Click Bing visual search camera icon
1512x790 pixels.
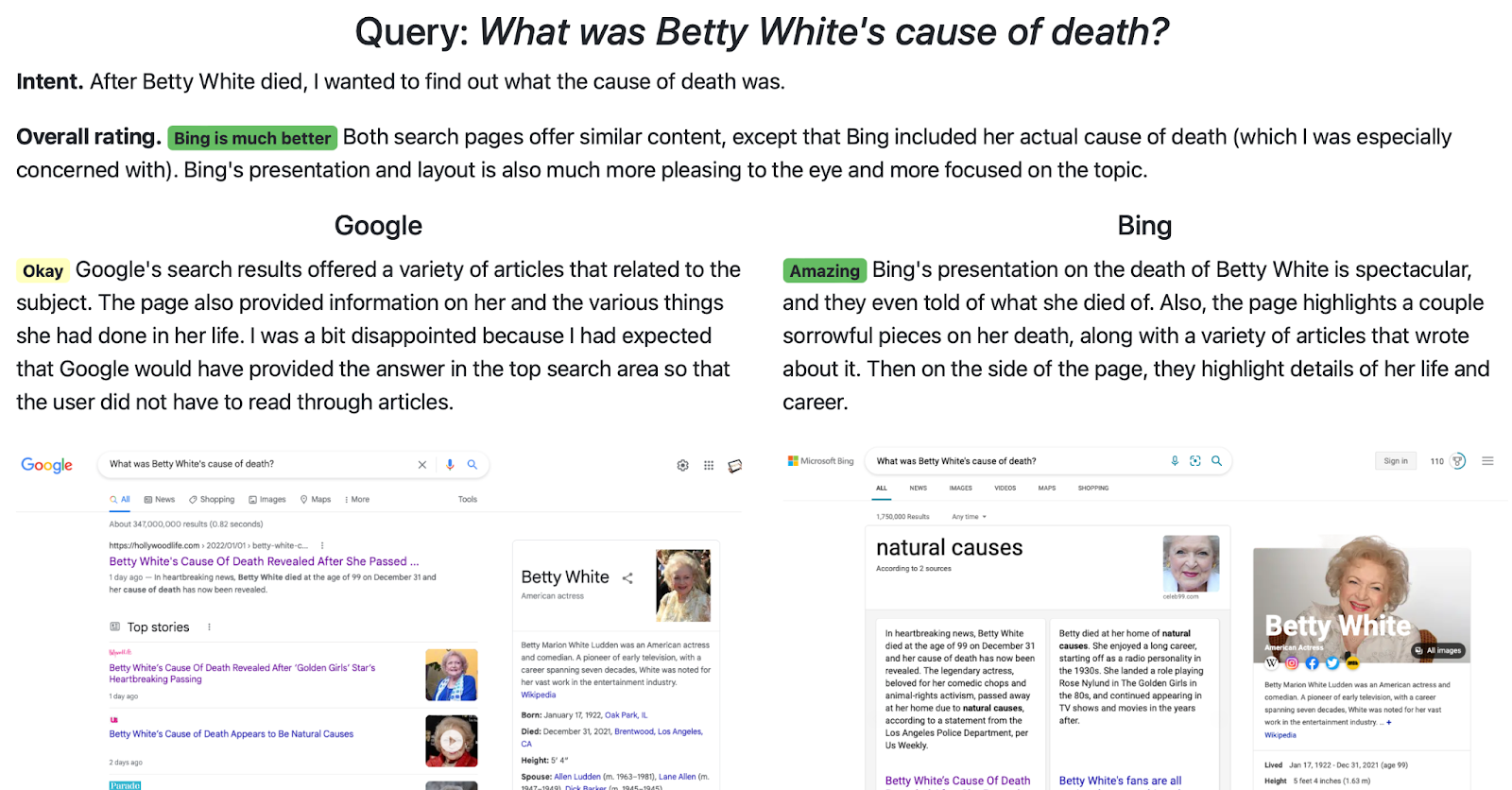1195,461
